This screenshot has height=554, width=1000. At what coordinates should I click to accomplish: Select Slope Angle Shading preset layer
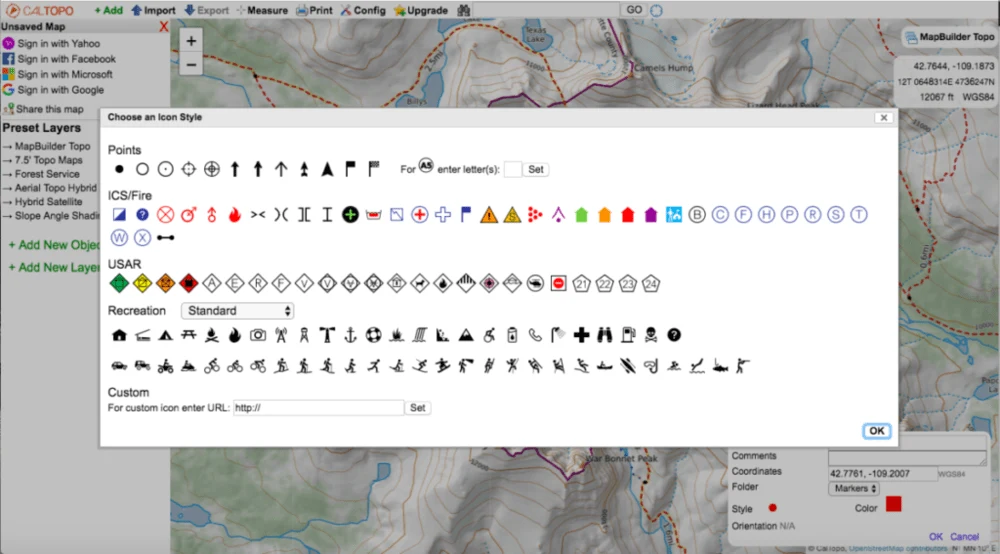click(x=57, y=216)
